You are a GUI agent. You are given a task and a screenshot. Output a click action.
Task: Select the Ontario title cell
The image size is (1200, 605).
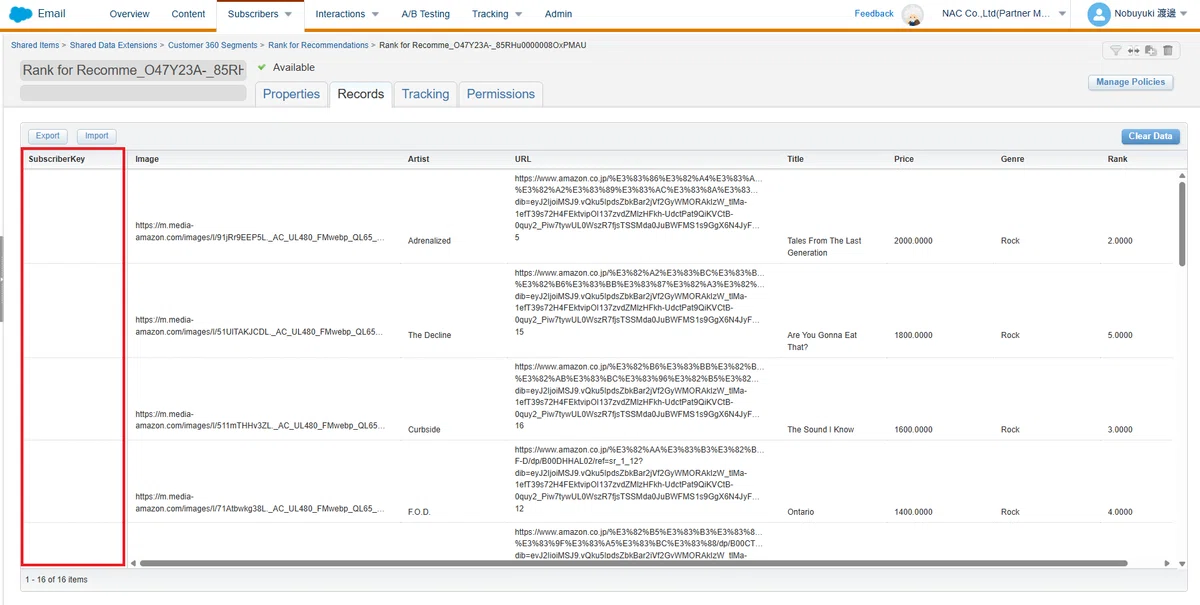click(801, 512)
